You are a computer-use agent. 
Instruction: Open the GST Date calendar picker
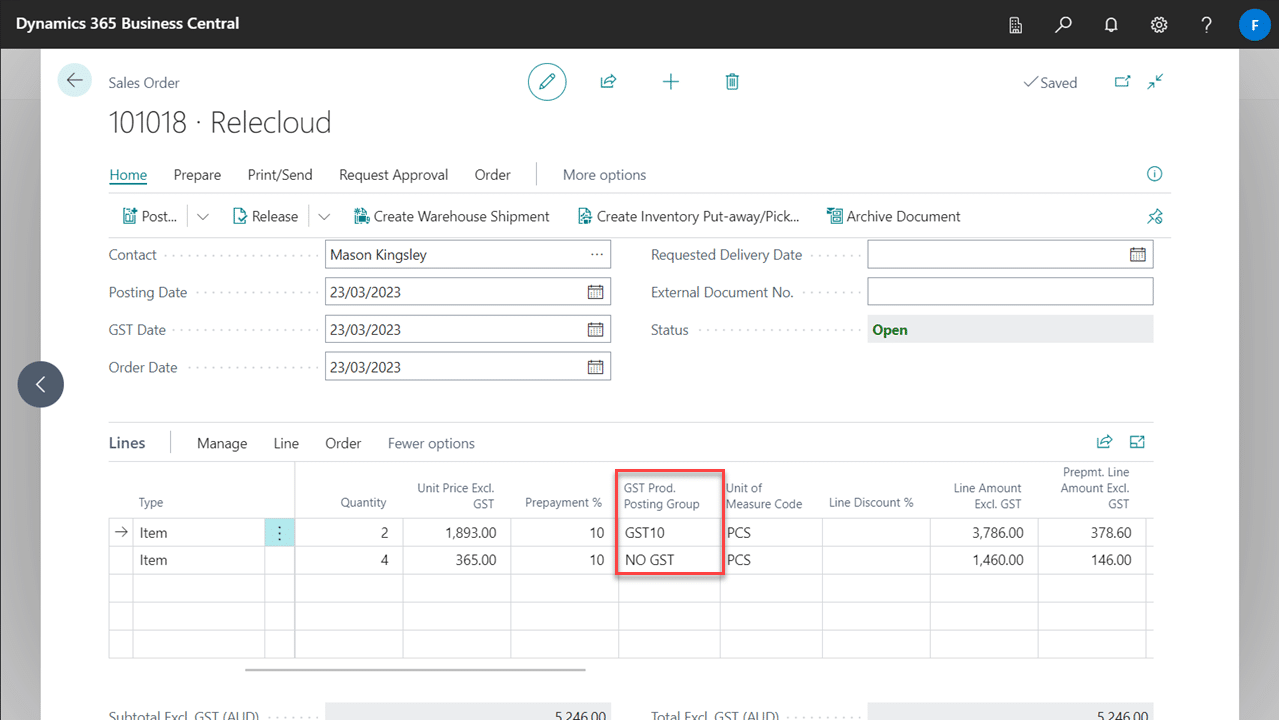pos(595,329)
